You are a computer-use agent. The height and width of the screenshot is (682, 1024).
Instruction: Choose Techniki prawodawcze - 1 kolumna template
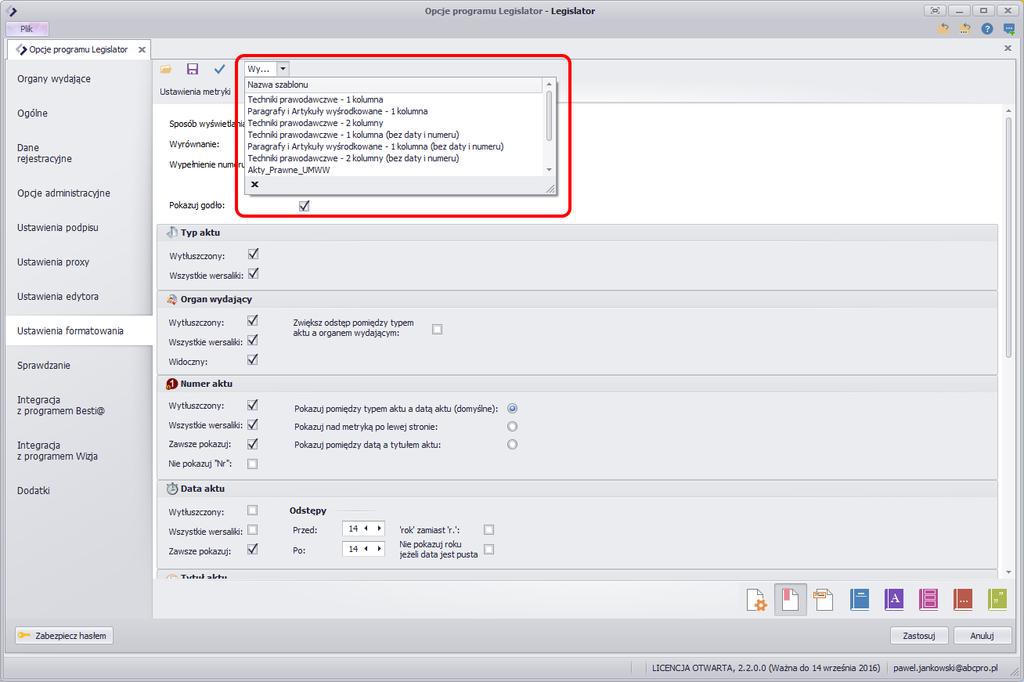[315, 99]
